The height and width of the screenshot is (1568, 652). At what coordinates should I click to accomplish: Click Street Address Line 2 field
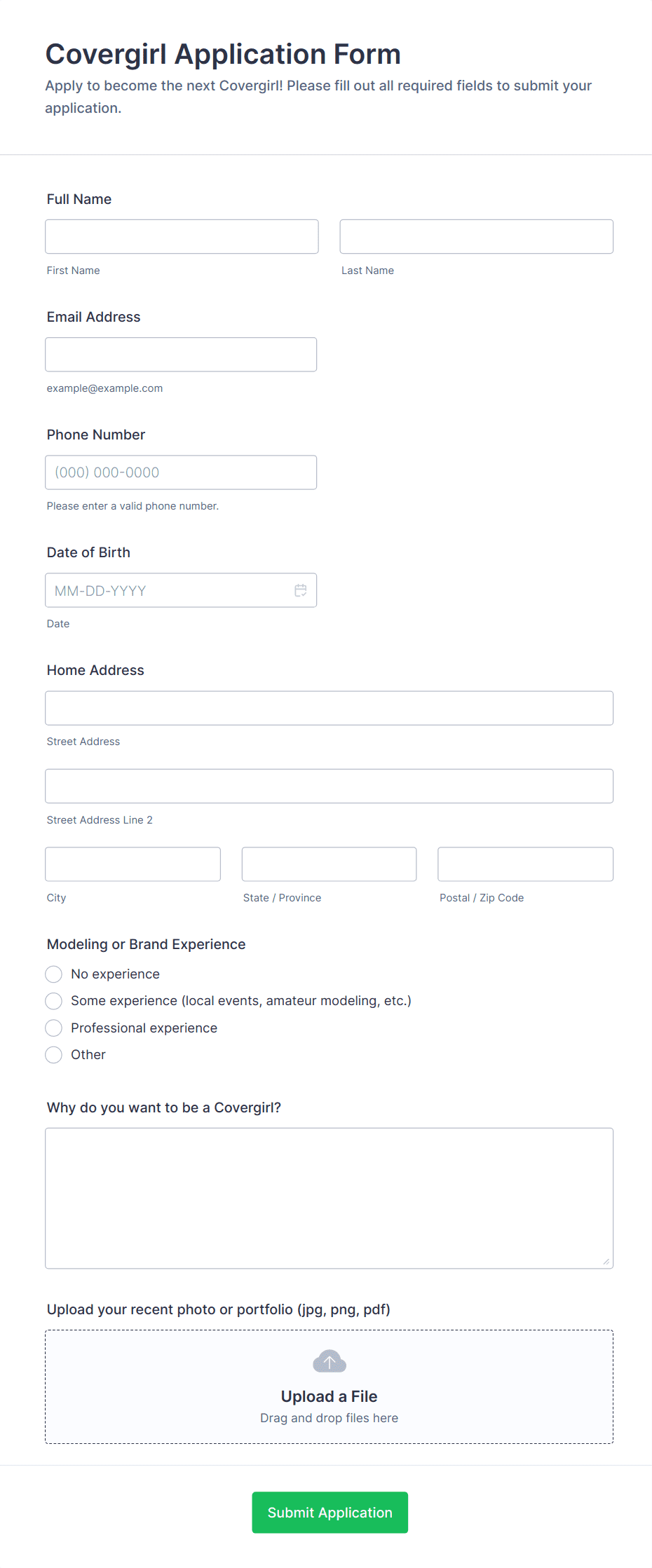tap(329, 786)
